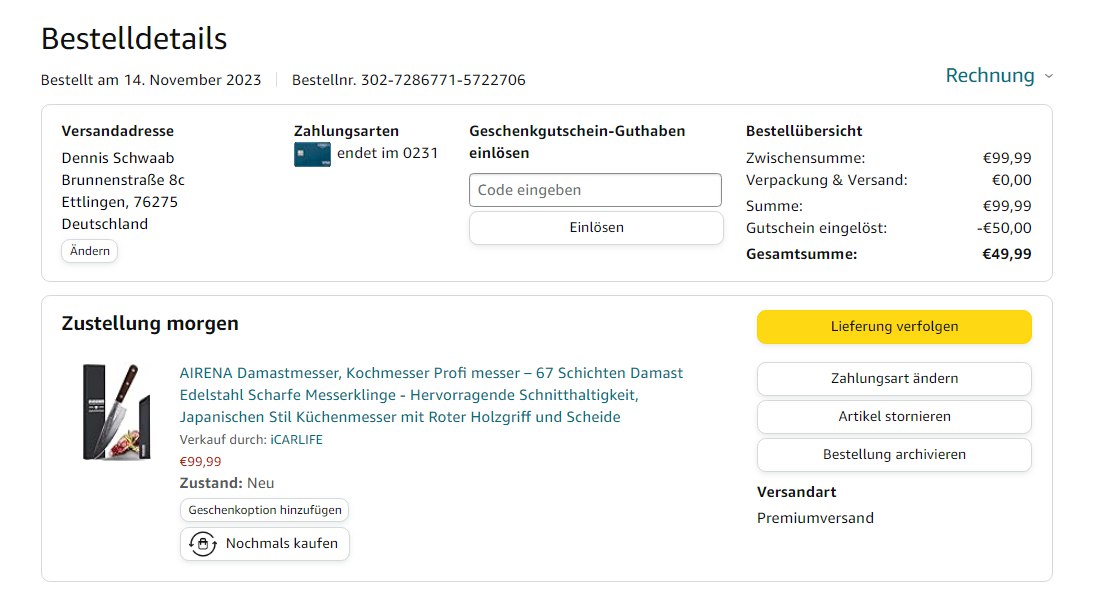Expand the Rechnung dropdown
The height and width of the screenshot is (598, 1096).
pos(990,76)
